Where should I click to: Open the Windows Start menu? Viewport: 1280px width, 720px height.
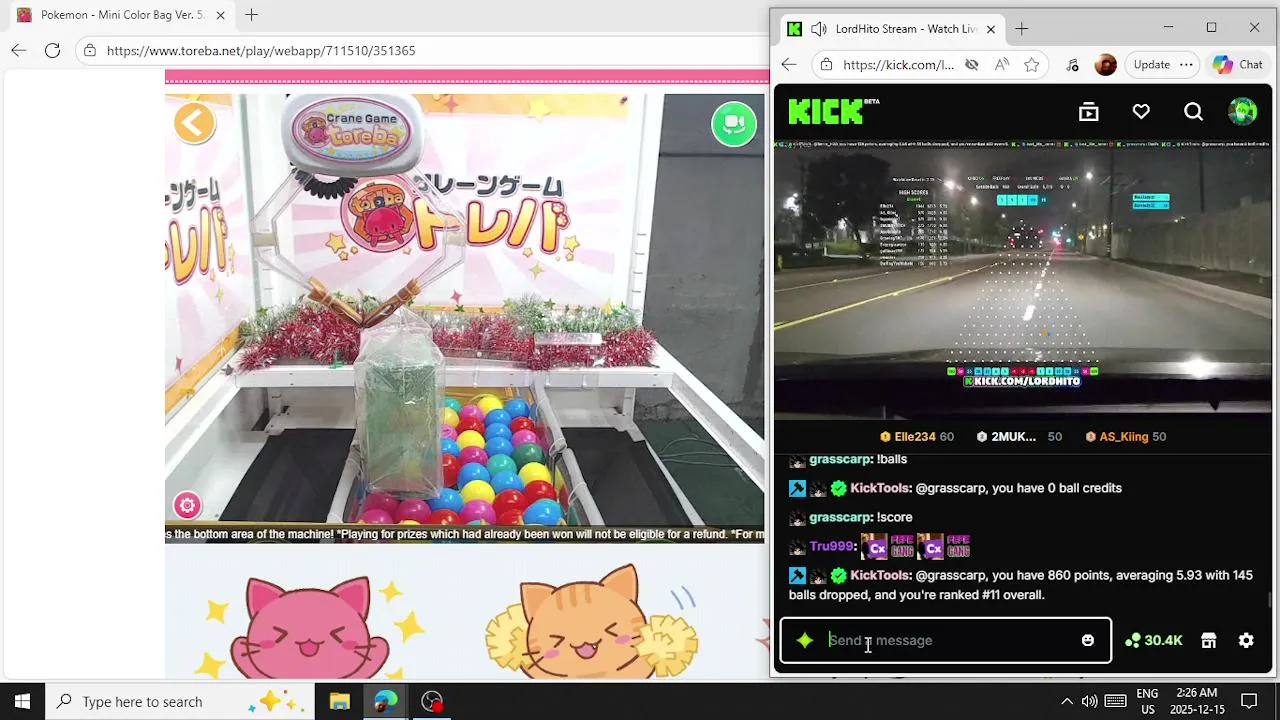[22, 701]
